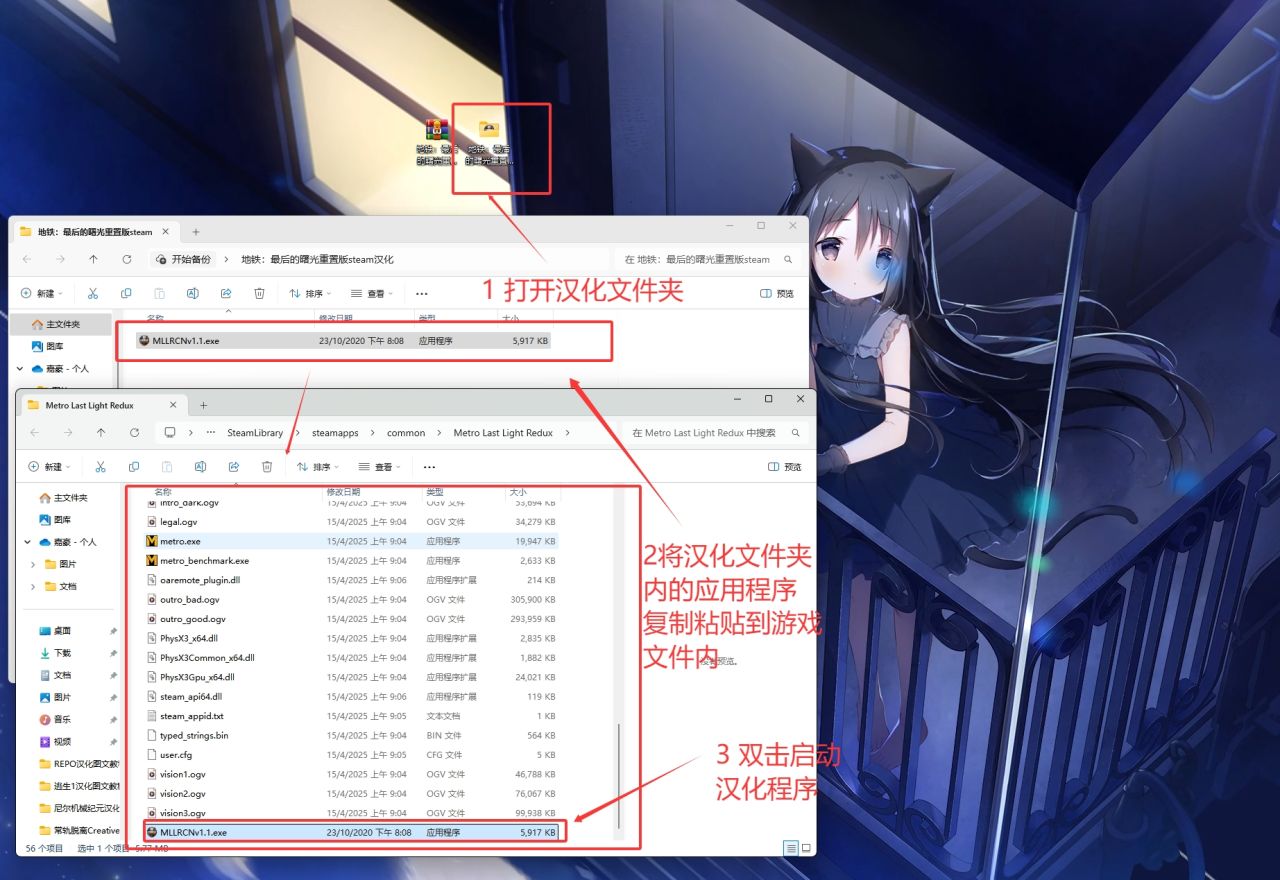Go up one level in 地铁 steam汉化 window
1280x880 pixels.
(x=93, y=259)
